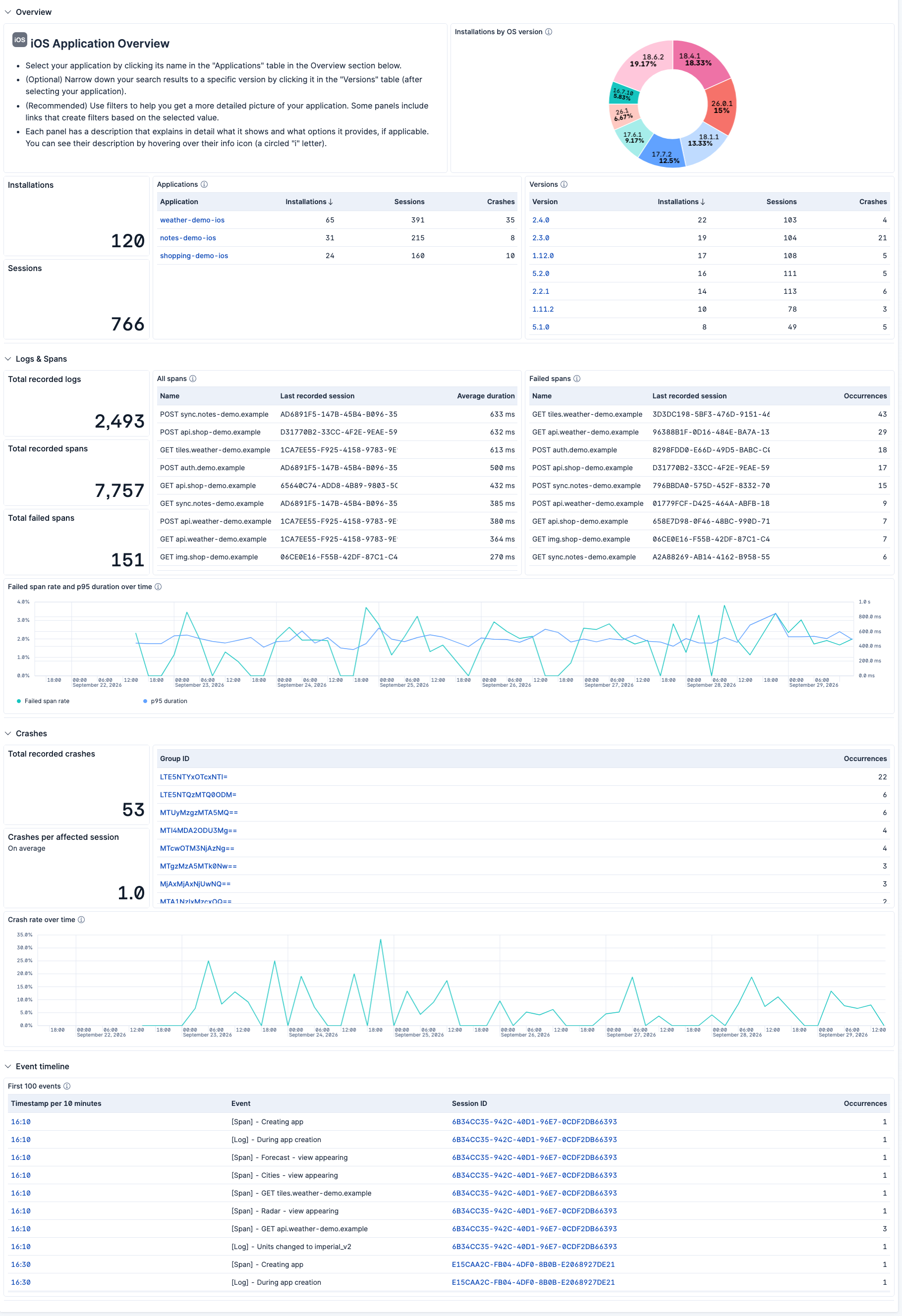The image size is (902, 1316).
Task: Sort Applications table by Installations arrow
Action: (331, 202)
